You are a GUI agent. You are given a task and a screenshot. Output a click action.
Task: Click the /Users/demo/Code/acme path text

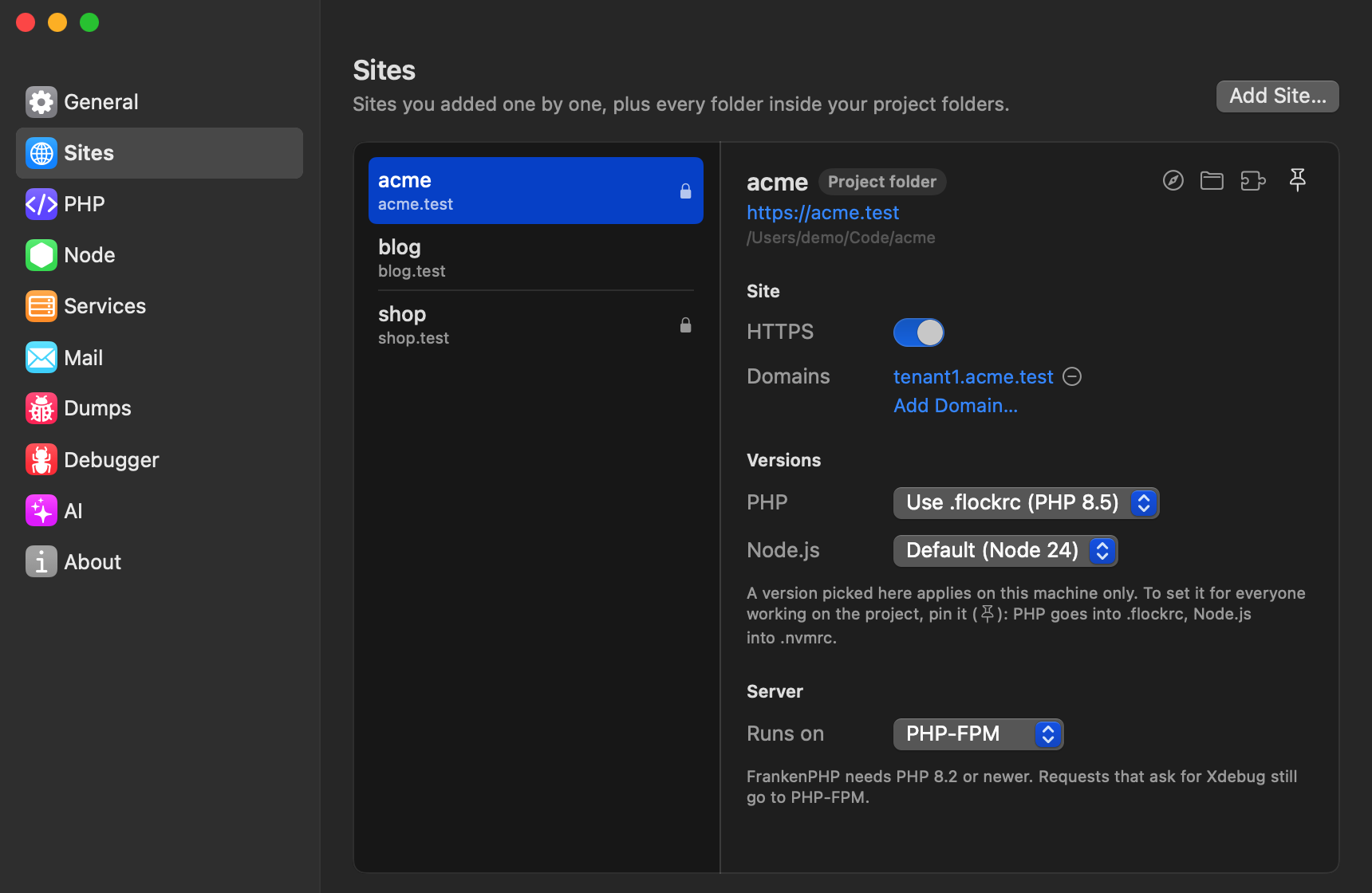(x=841, y=238)
